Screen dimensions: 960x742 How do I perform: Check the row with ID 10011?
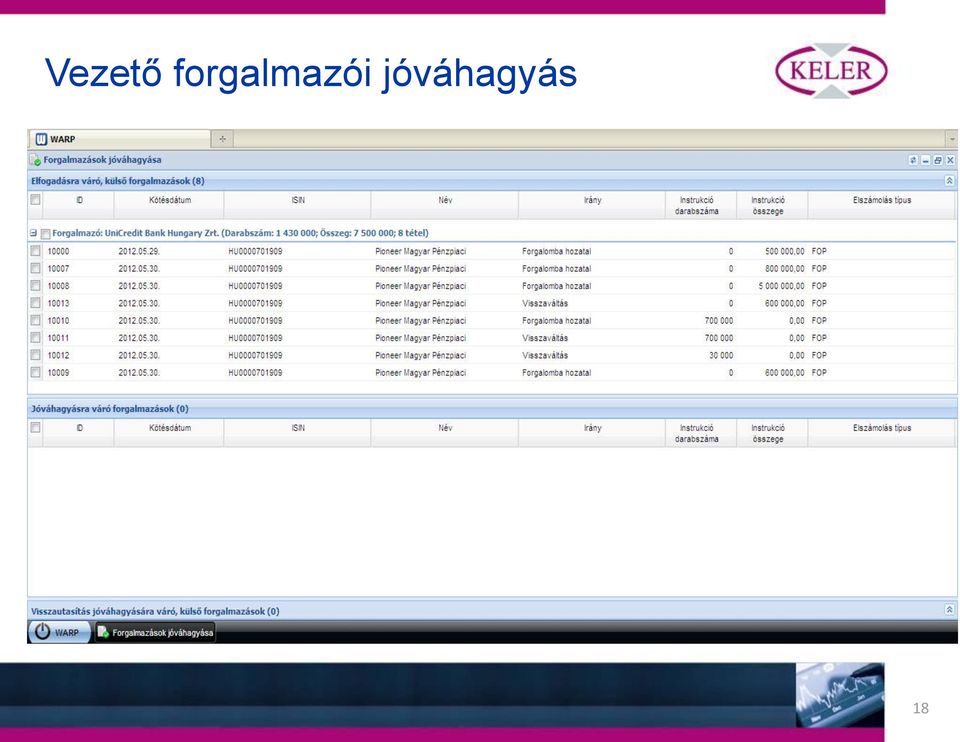point(36,338)
